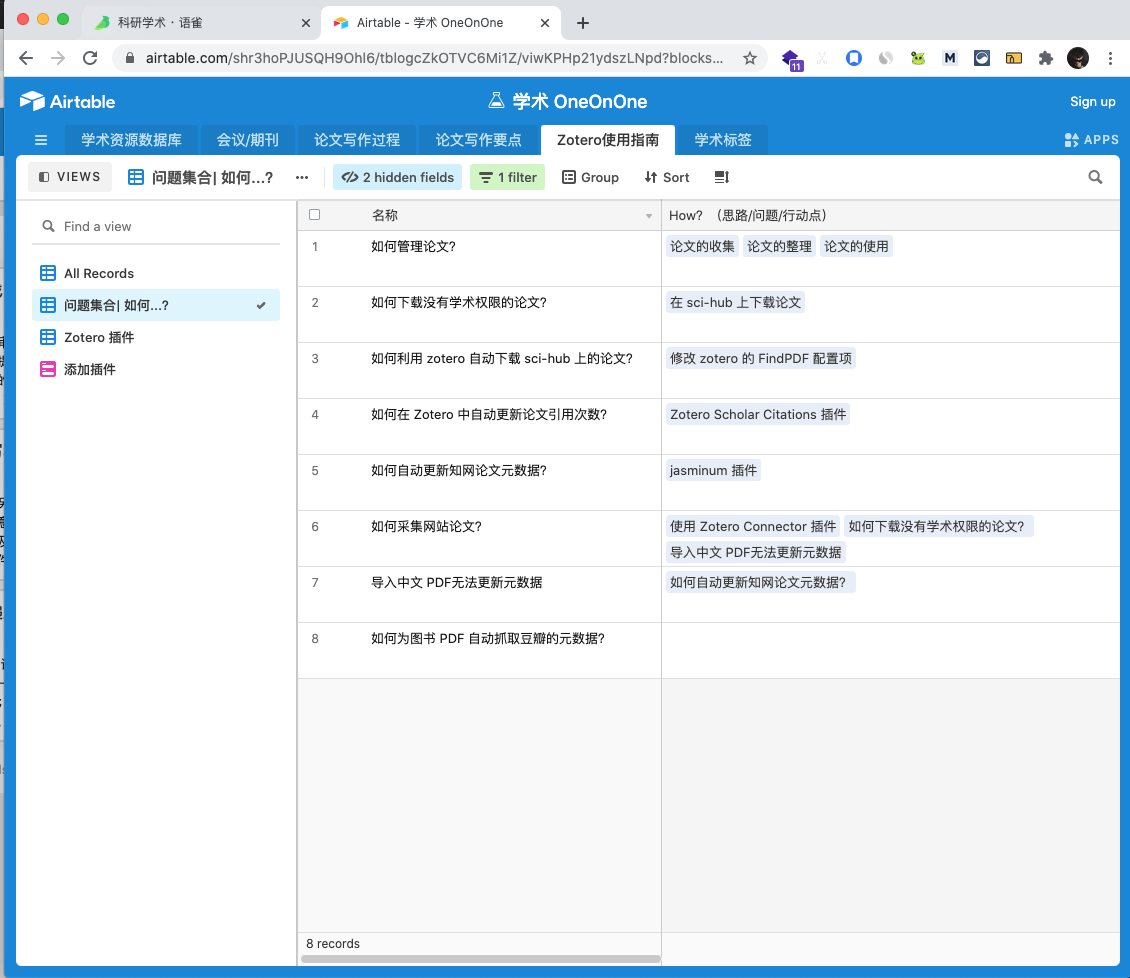Open Zotero Scholar Citations 插件 linked record

[x=757, y=414]
